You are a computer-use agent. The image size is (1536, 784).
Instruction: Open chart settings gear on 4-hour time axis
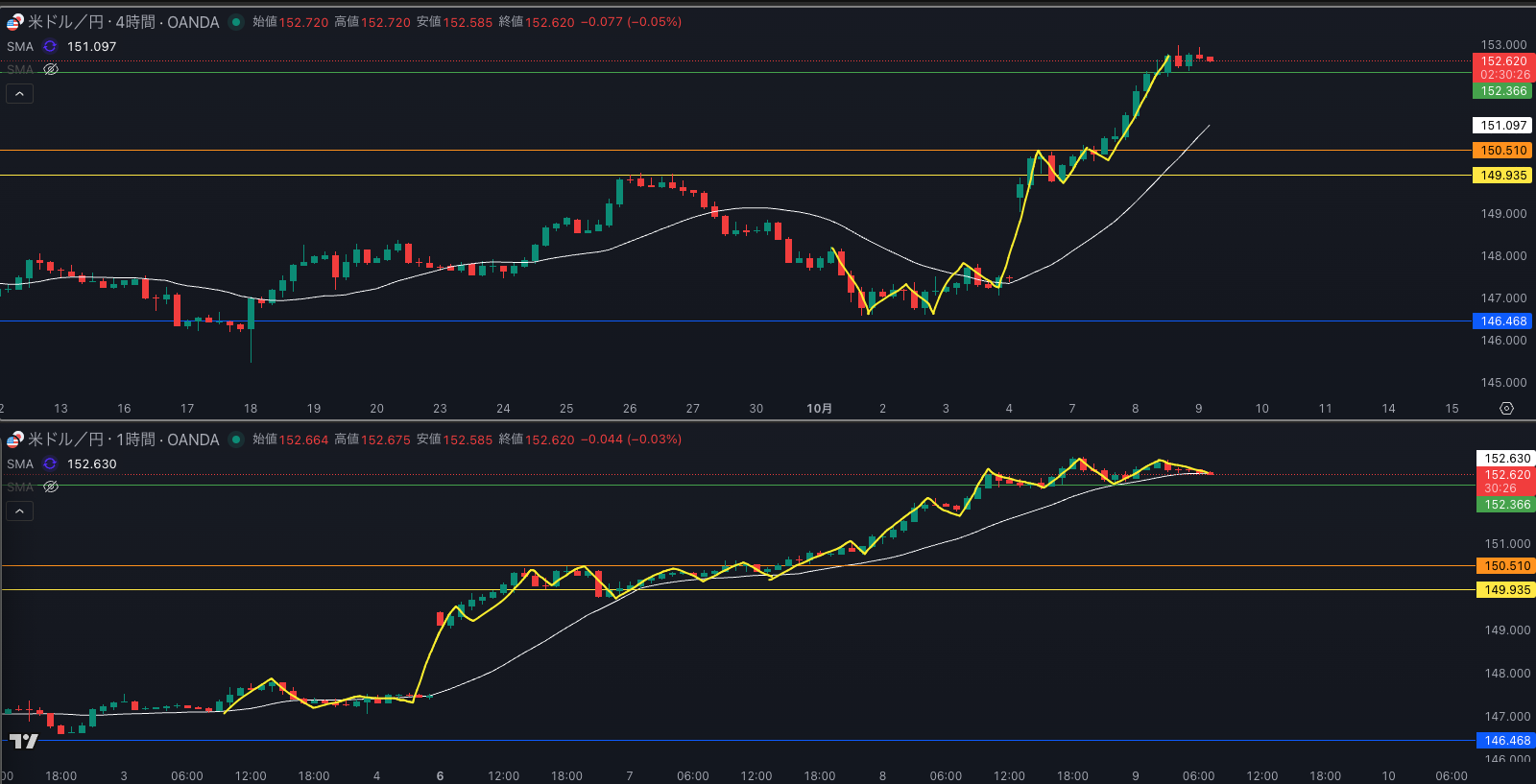[1506, 409]
